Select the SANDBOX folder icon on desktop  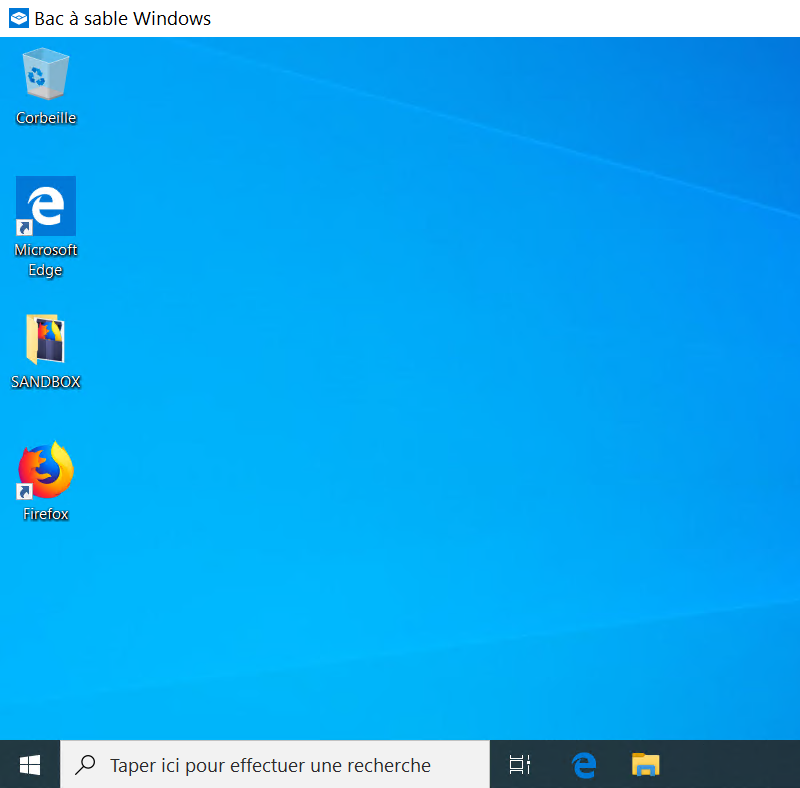pos(46,340)
